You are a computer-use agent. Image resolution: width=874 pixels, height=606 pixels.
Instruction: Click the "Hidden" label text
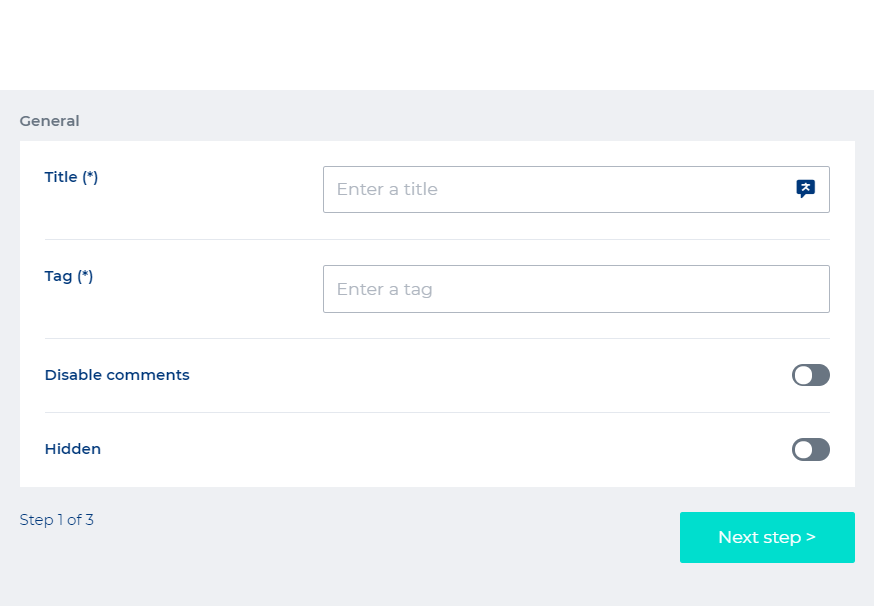click(x=73, y=449)
